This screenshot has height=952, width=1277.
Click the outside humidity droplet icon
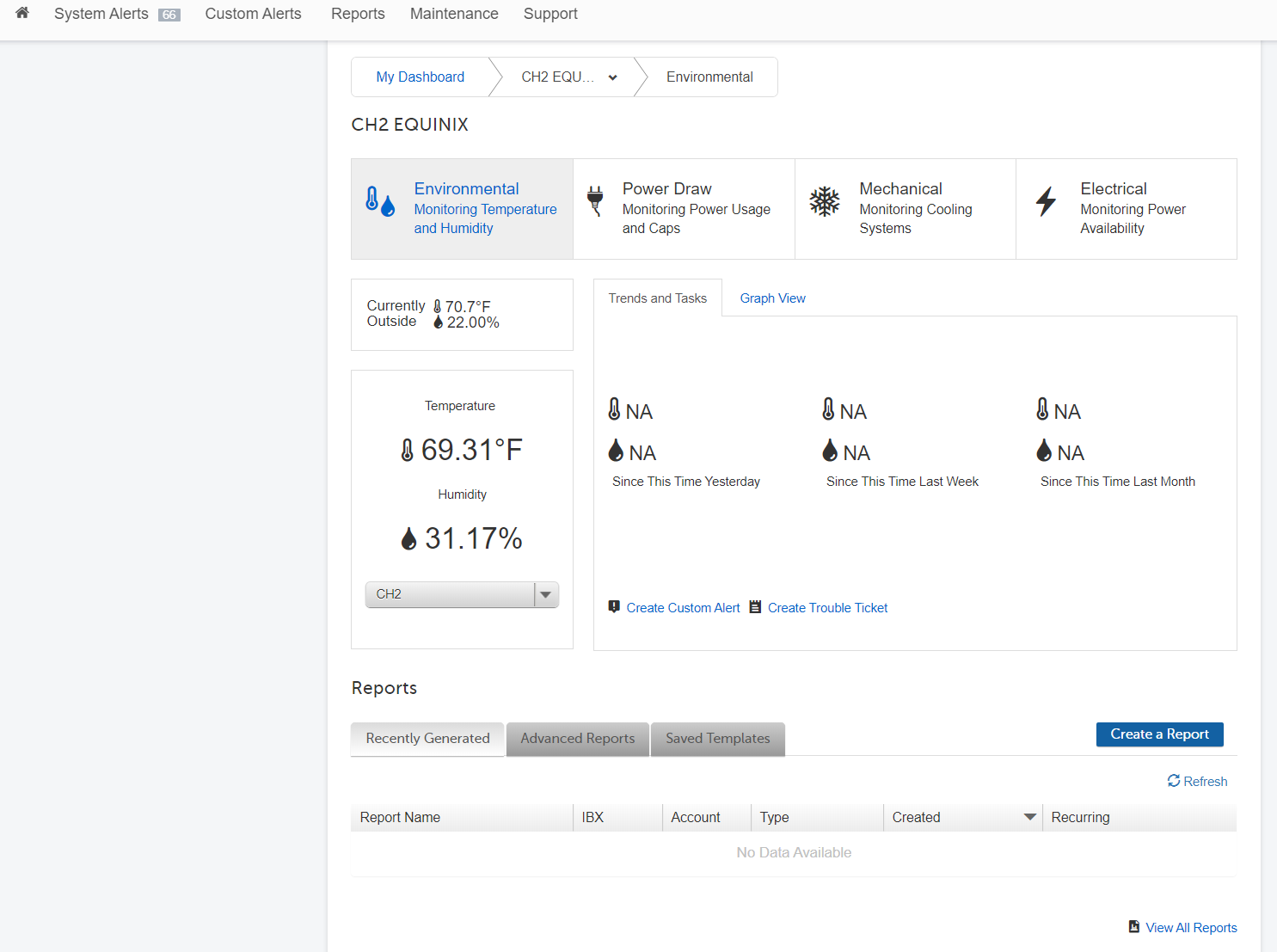438,322
